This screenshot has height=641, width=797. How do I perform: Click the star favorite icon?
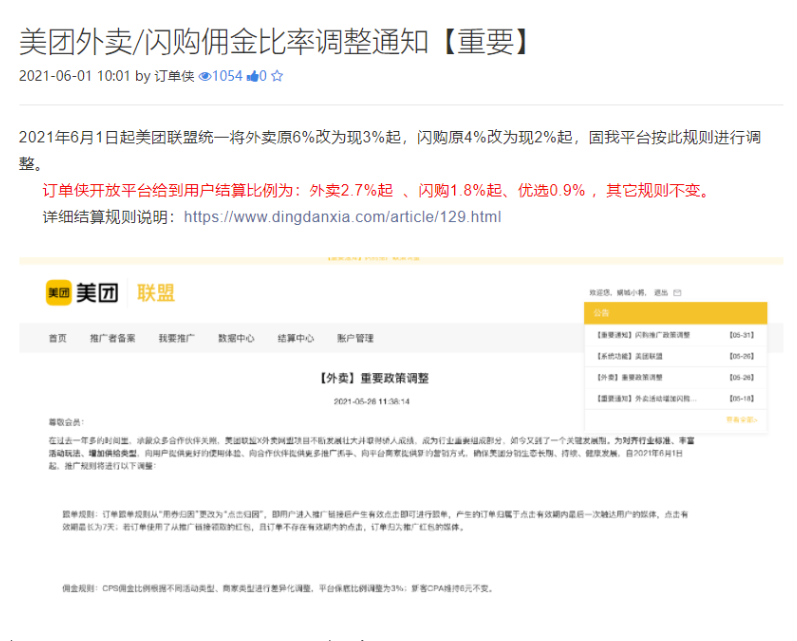[x=277, y=76]
